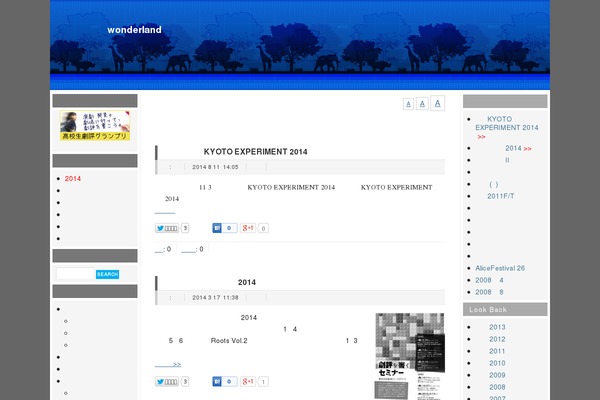Open the seminar flyer thumbnail image
600x400 pixels.
(410, 356)
